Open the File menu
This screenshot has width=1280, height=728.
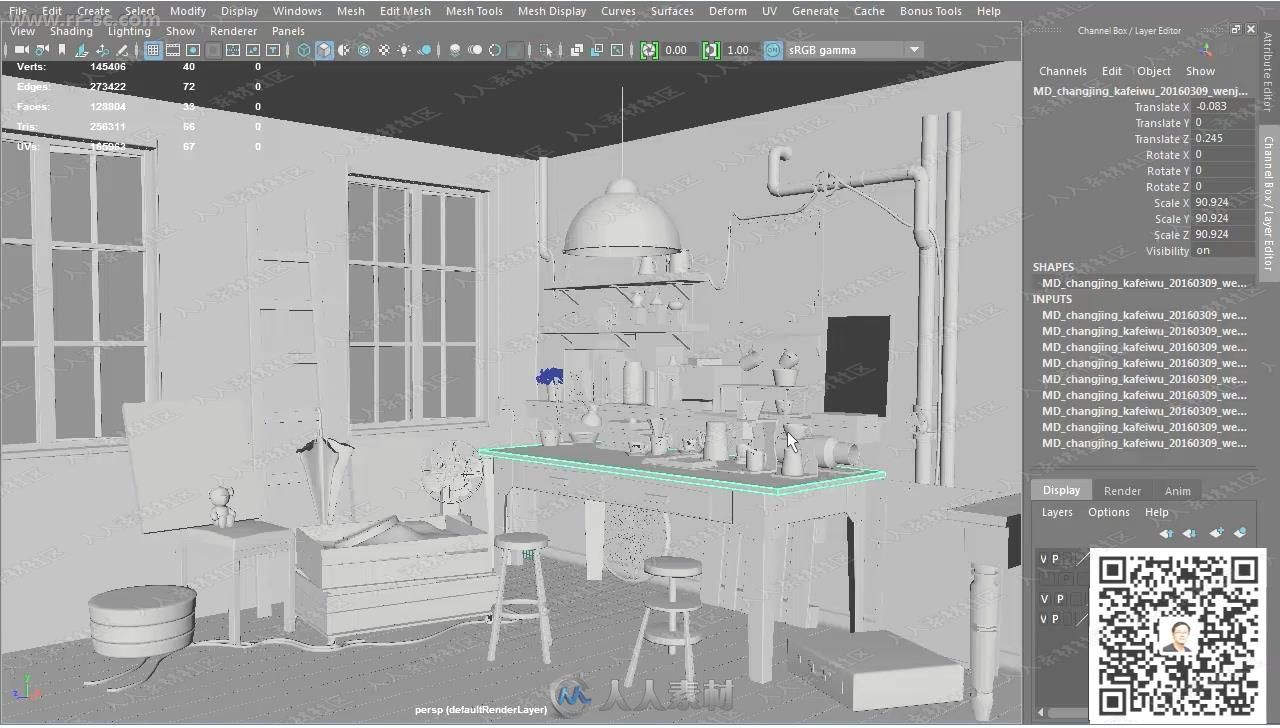17,11
